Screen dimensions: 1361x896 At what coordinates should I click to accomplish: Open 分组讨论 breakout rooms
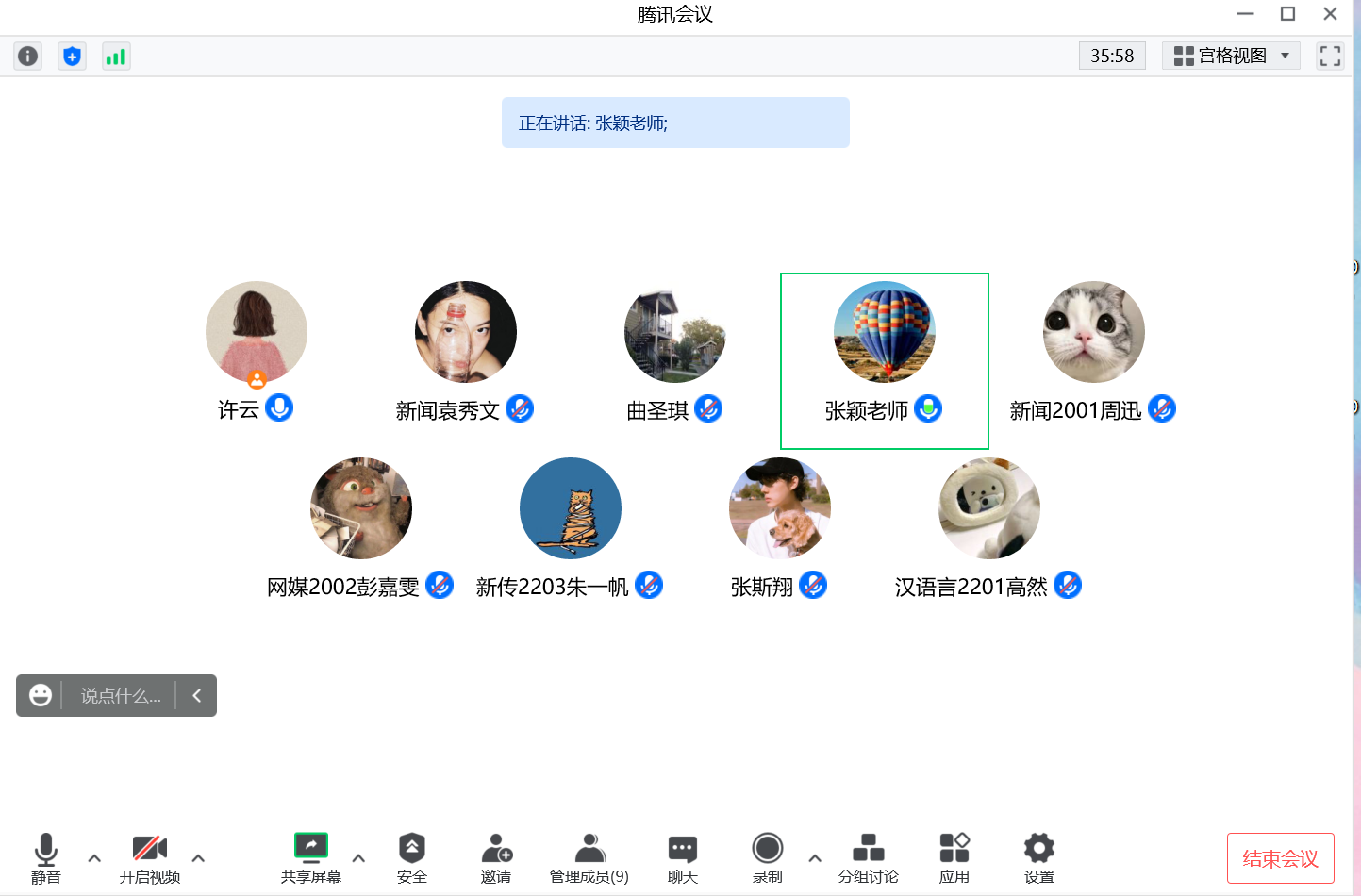click(x=868, y=857)
